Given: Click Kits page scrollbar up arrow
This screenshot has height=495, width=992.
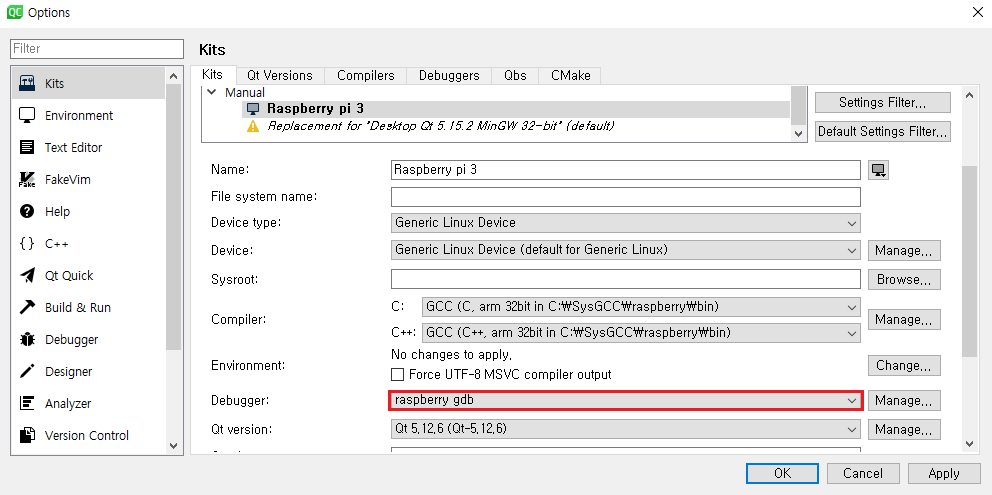Looking at the screenshot, I should (969, 95).
